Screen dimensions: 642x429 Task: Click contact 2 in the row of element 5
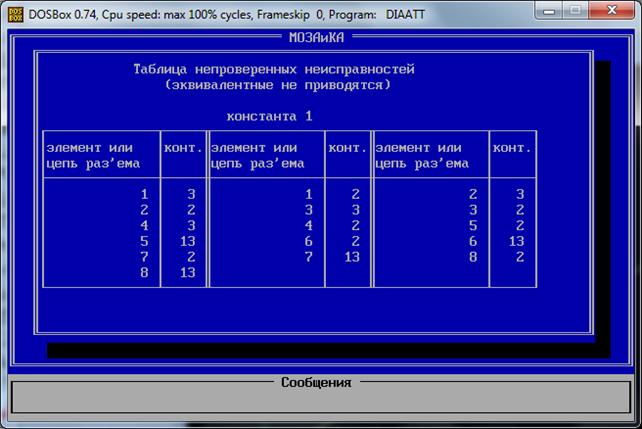click(520, 225)
